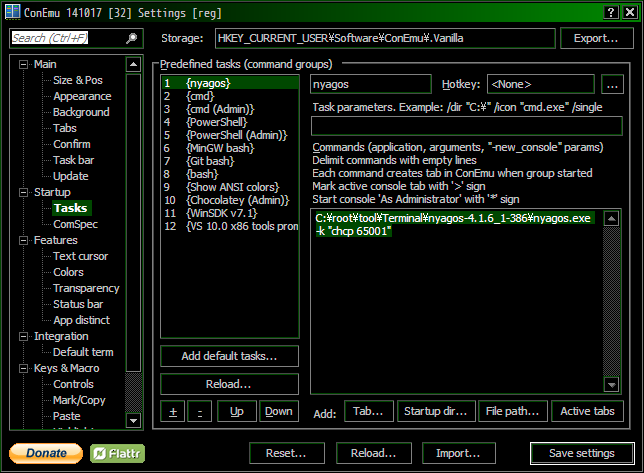Viewport: 644px width, 473px height.
Task: Click the Import... button
Action: 458,453
